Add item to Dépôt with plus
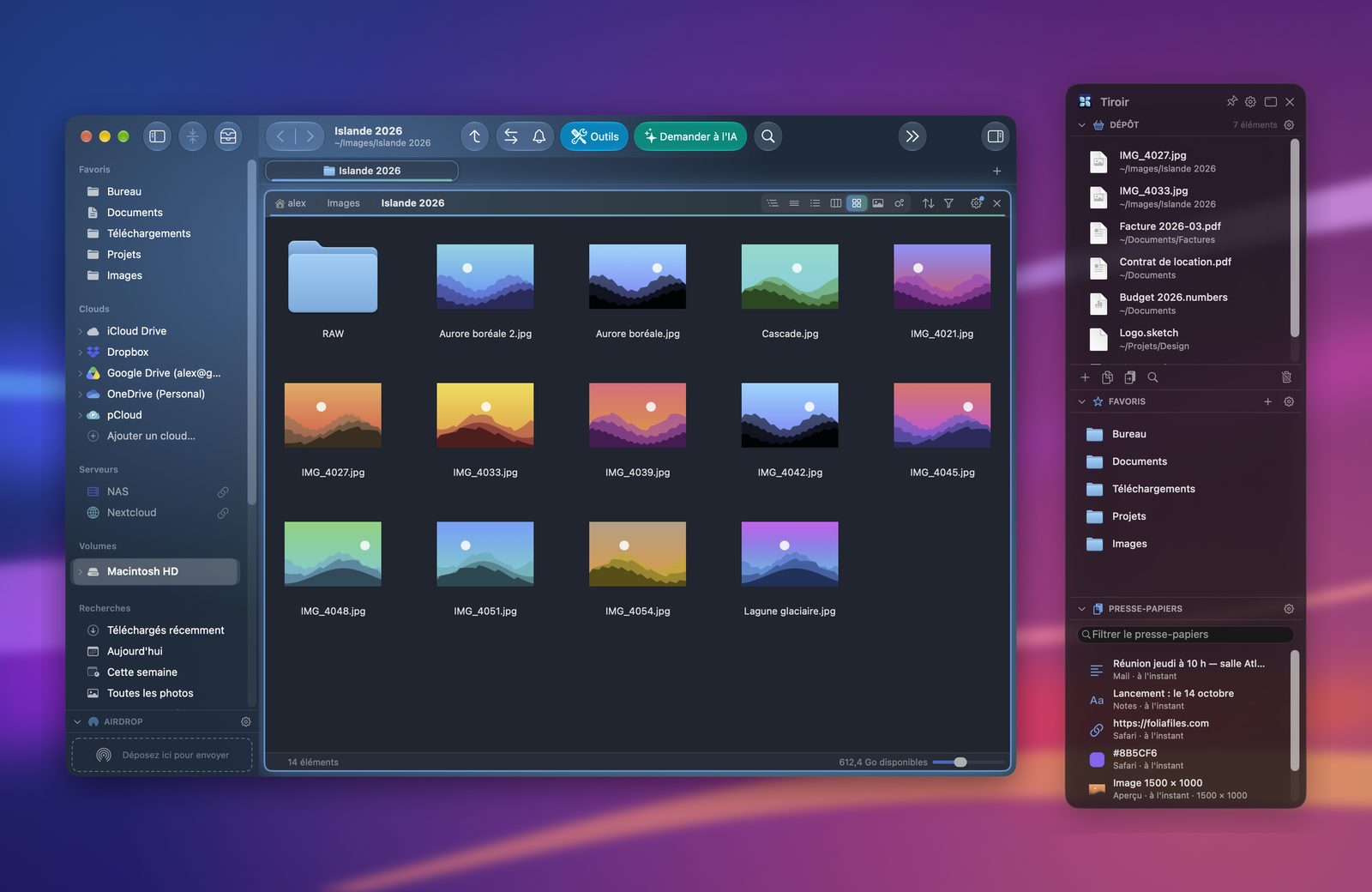This screenshot has height=892, width=1372. (x=1085, y=377)
